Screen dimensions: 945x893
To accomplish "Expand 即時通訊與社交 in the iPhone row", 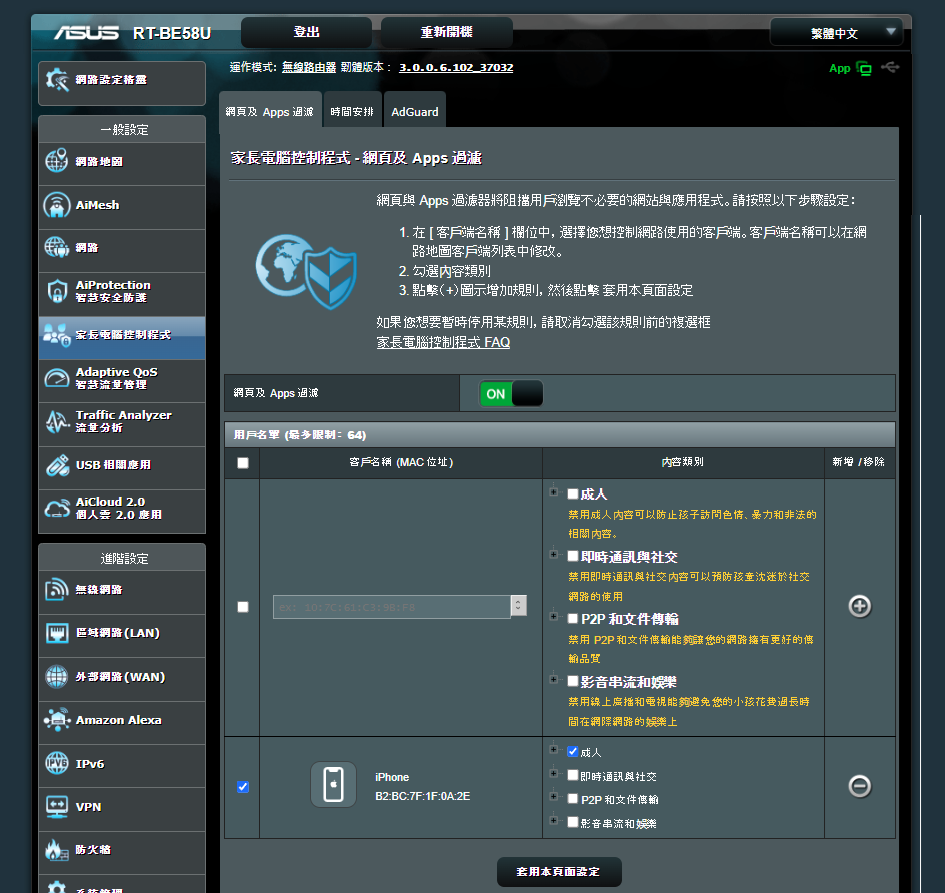I will coord(553,773).
